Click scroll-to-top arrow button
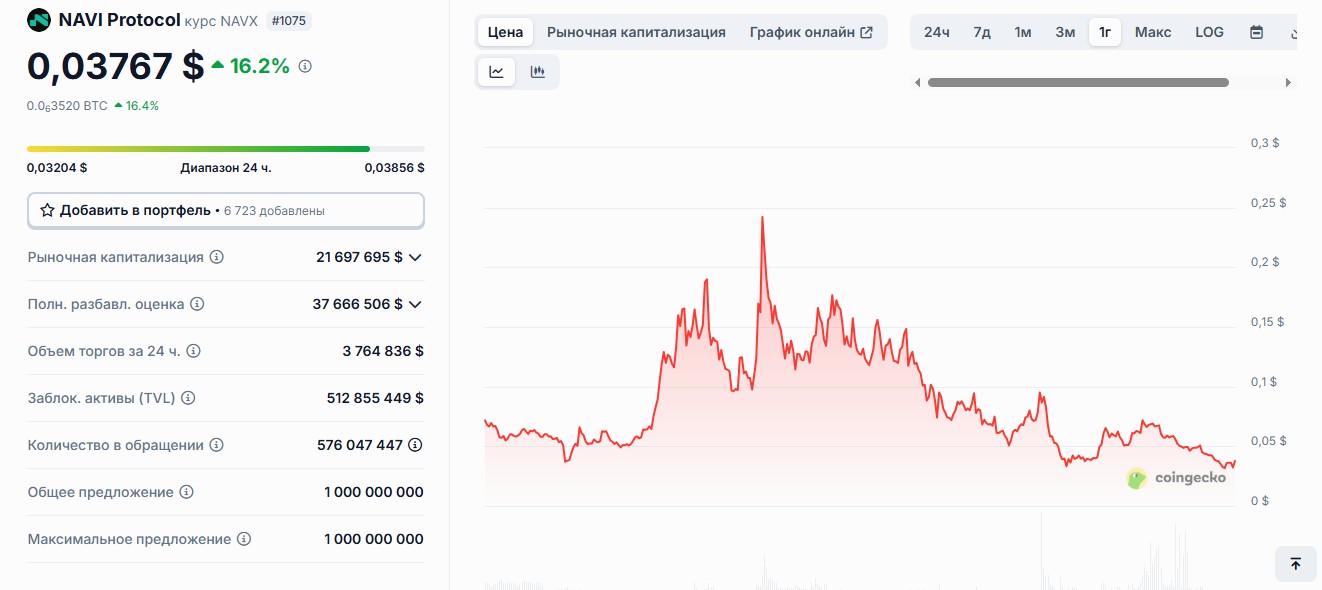1322x590 pixels. [x=1296, y=564]
